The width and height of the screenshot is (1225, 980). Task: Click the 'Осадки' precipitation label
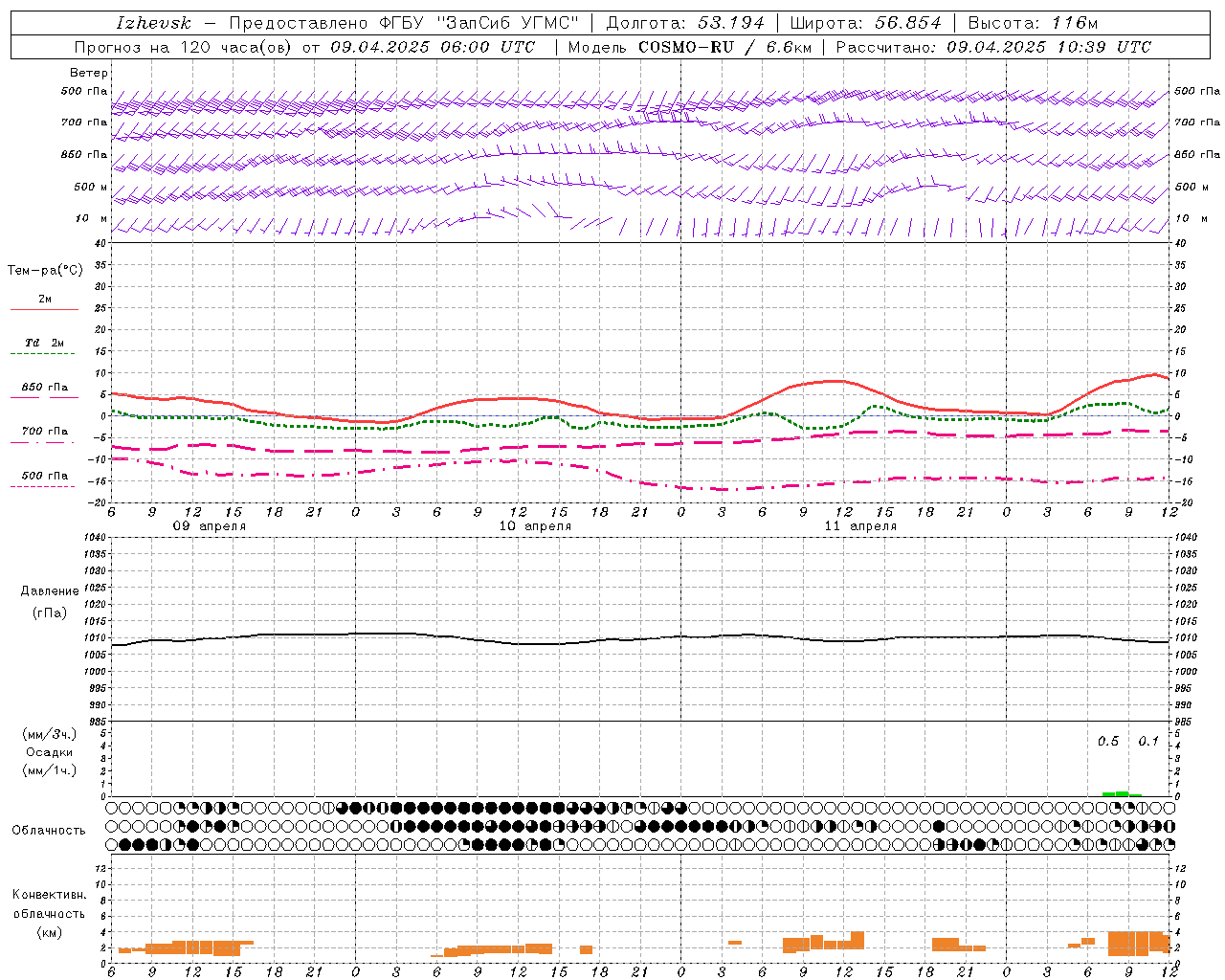pyautogui.click(x=49, y=752)
